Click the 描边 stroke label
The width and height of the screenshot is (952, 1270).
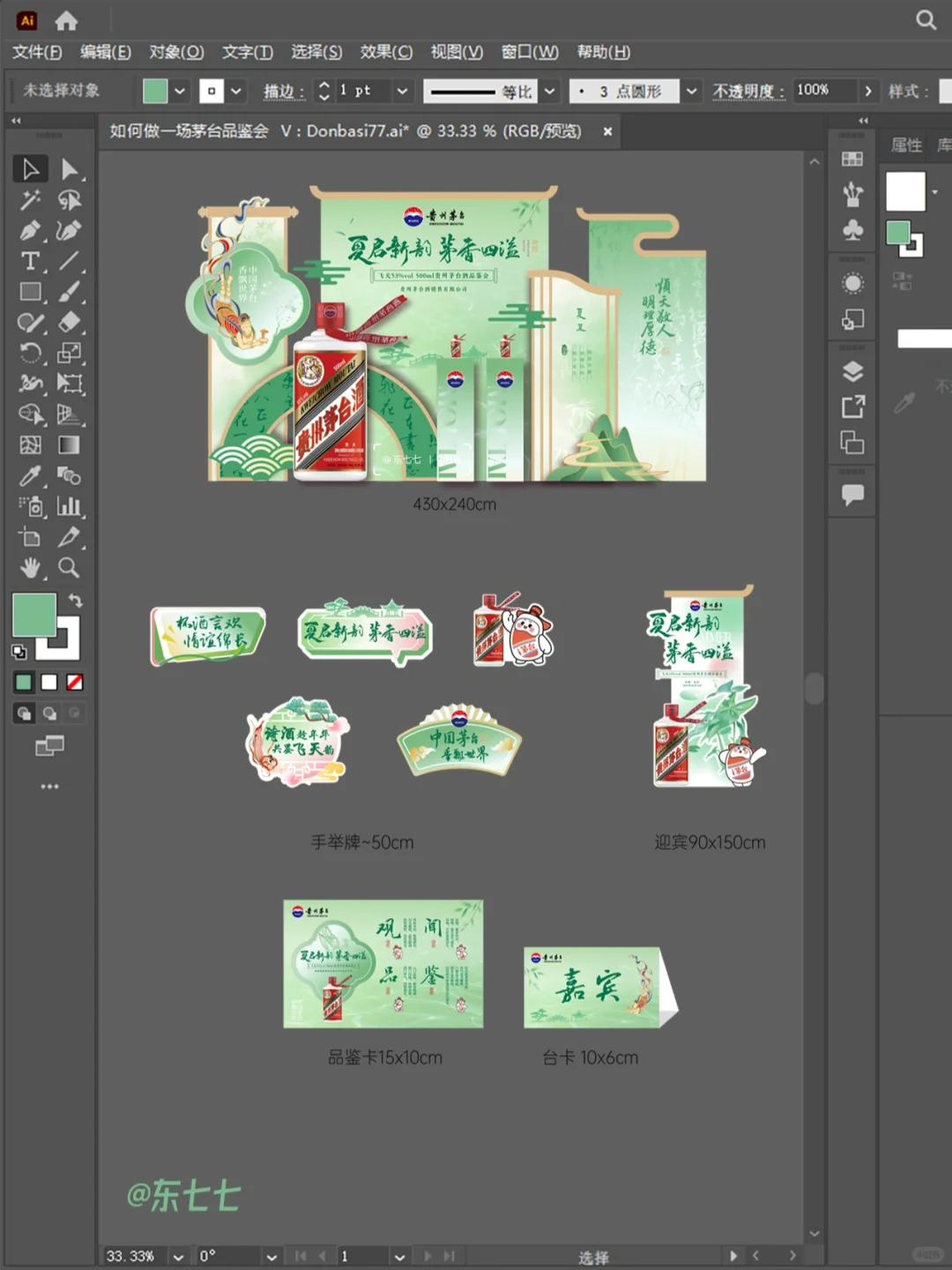coord(284,92)
